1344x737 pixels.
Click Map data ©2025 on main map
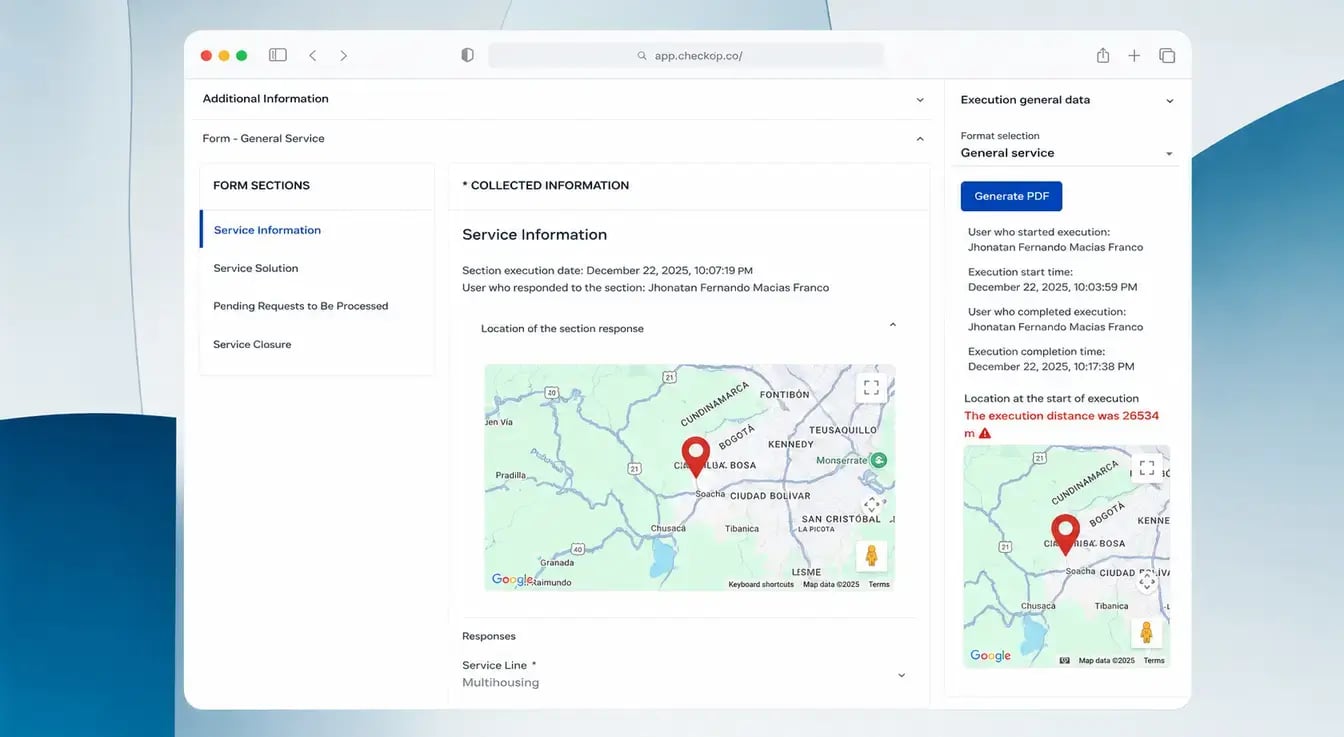click(831, 585)
